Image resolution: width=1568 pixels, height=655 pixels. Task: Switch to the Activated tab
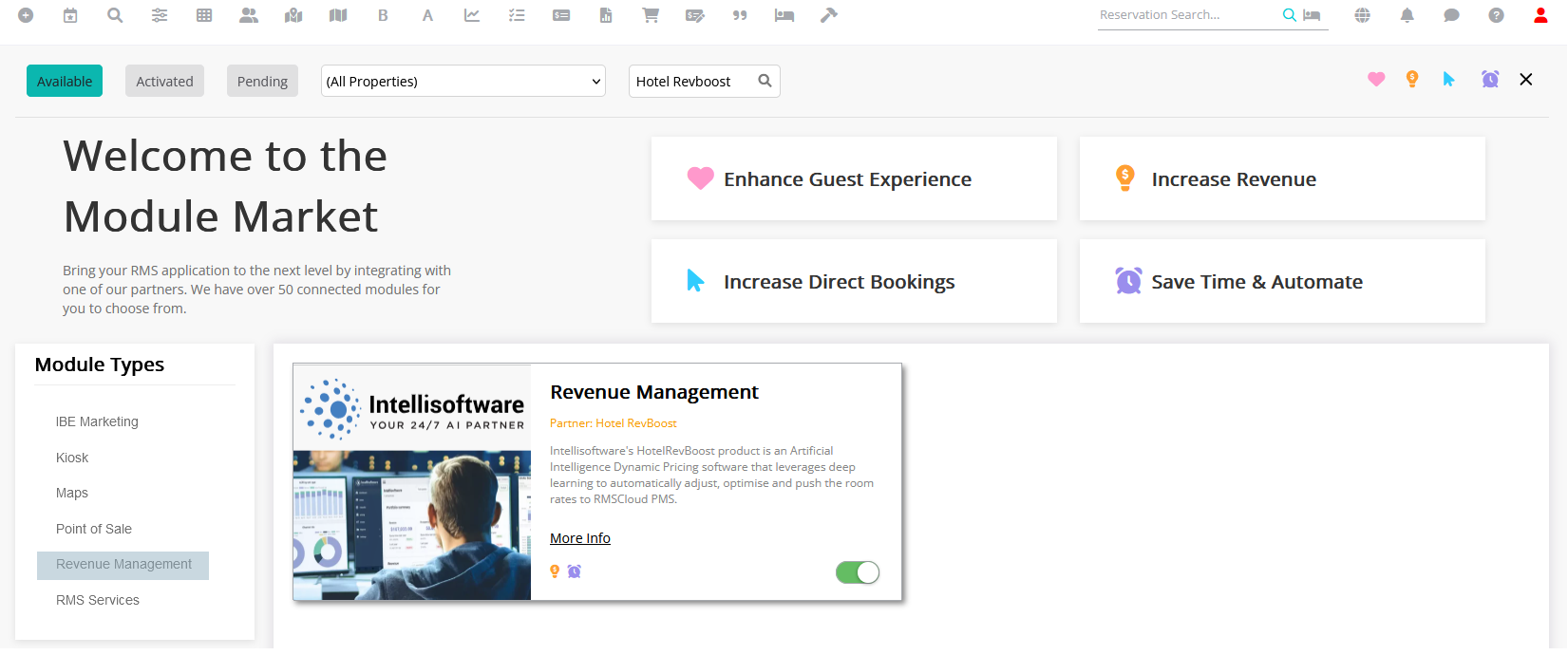(x=164, y=82)
